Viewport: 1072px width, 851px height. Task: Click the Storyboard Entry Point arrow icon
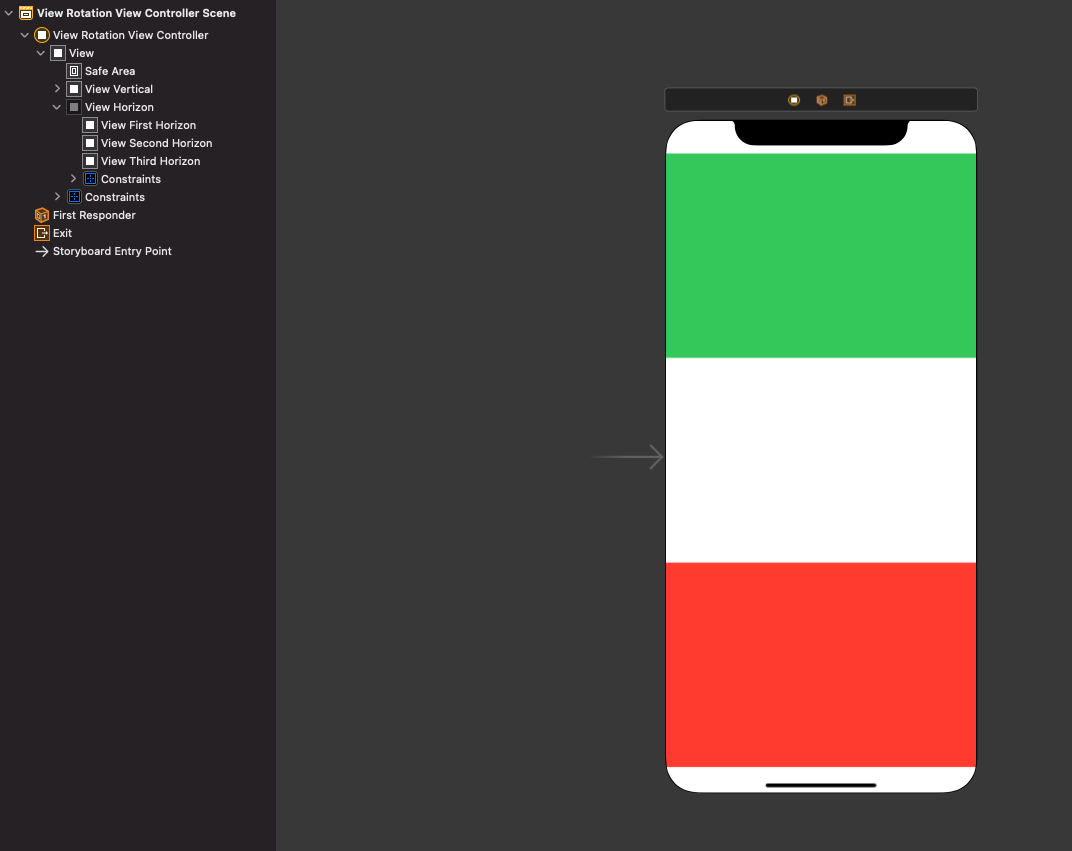pyautogui.click(x=42, y=251)
